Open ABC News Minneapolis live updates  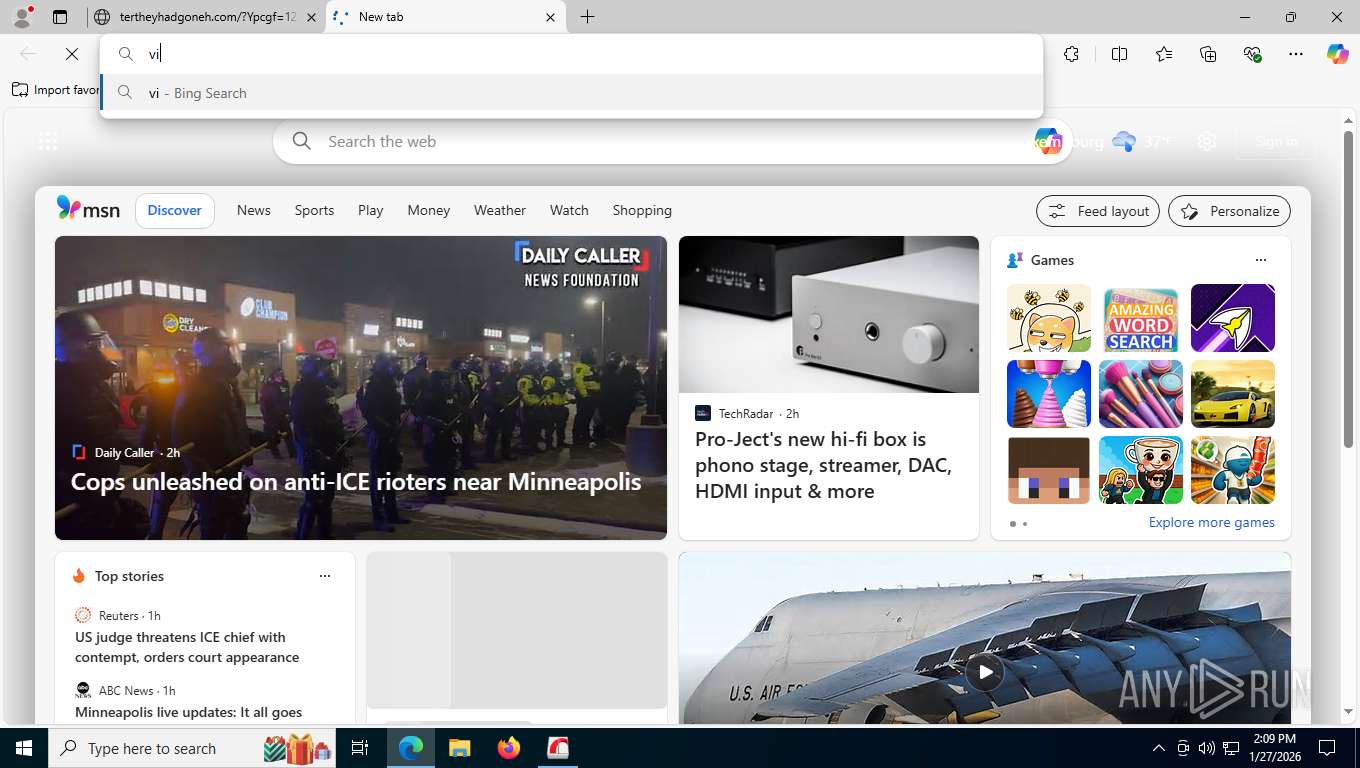(188, 712)
